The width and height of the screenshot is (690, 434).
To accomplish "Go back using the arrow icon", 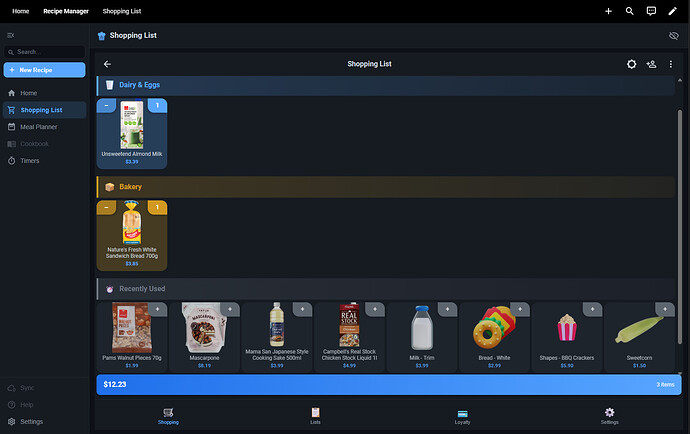I will [x=107, y=64].
